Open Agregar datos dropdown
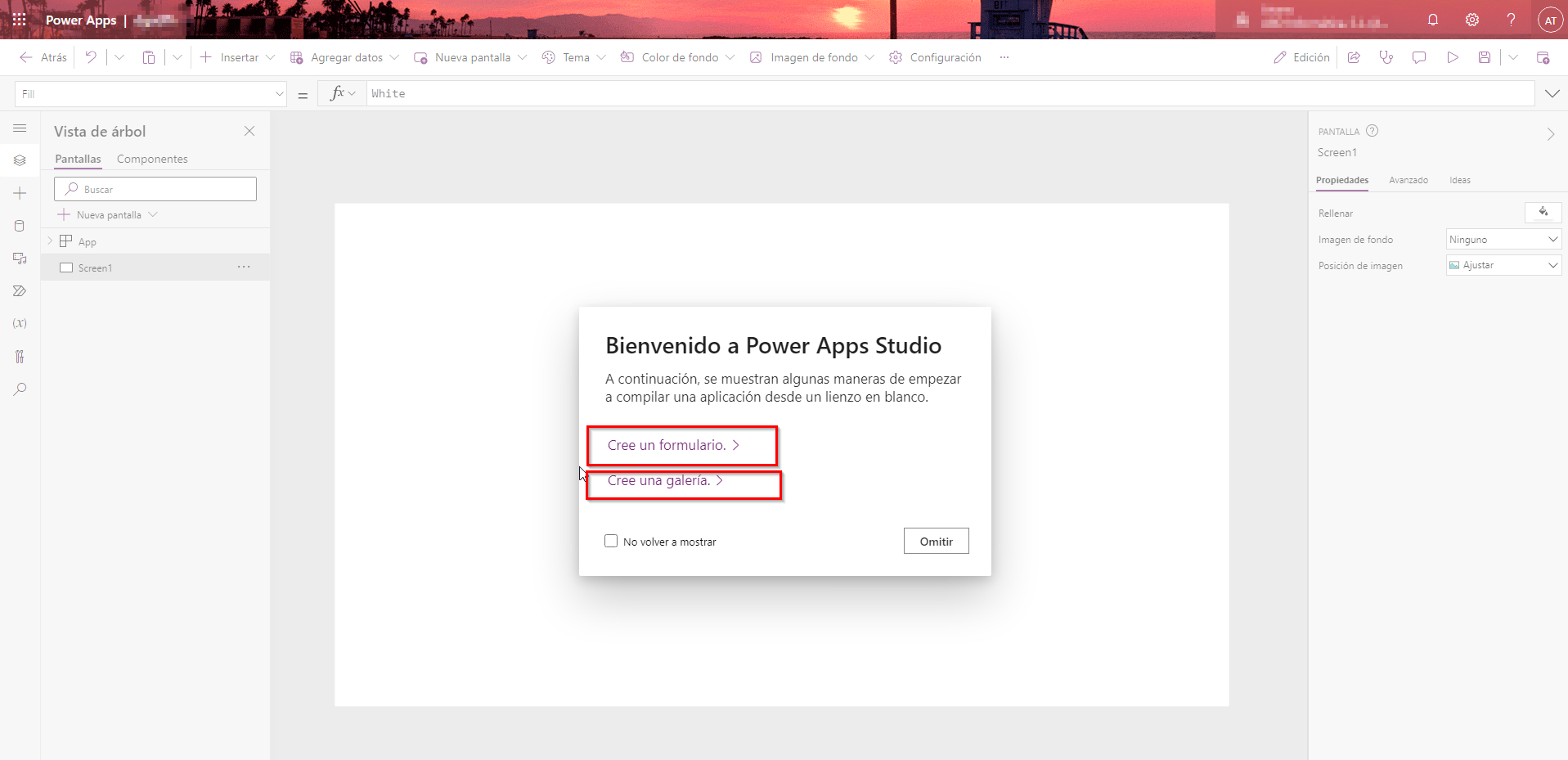The height and width of the screenshot is (760, 1568). [x=344, y=57]
